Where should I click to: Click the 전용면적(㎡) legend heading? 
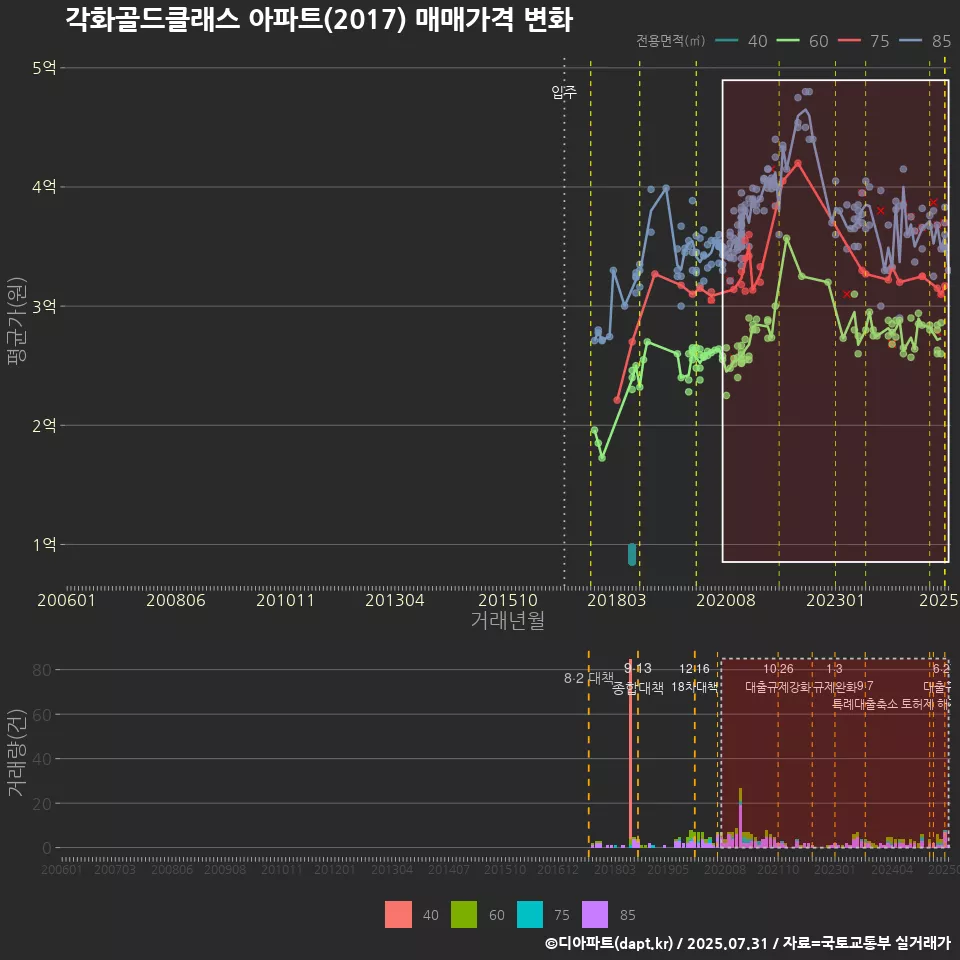coord(670,41)
